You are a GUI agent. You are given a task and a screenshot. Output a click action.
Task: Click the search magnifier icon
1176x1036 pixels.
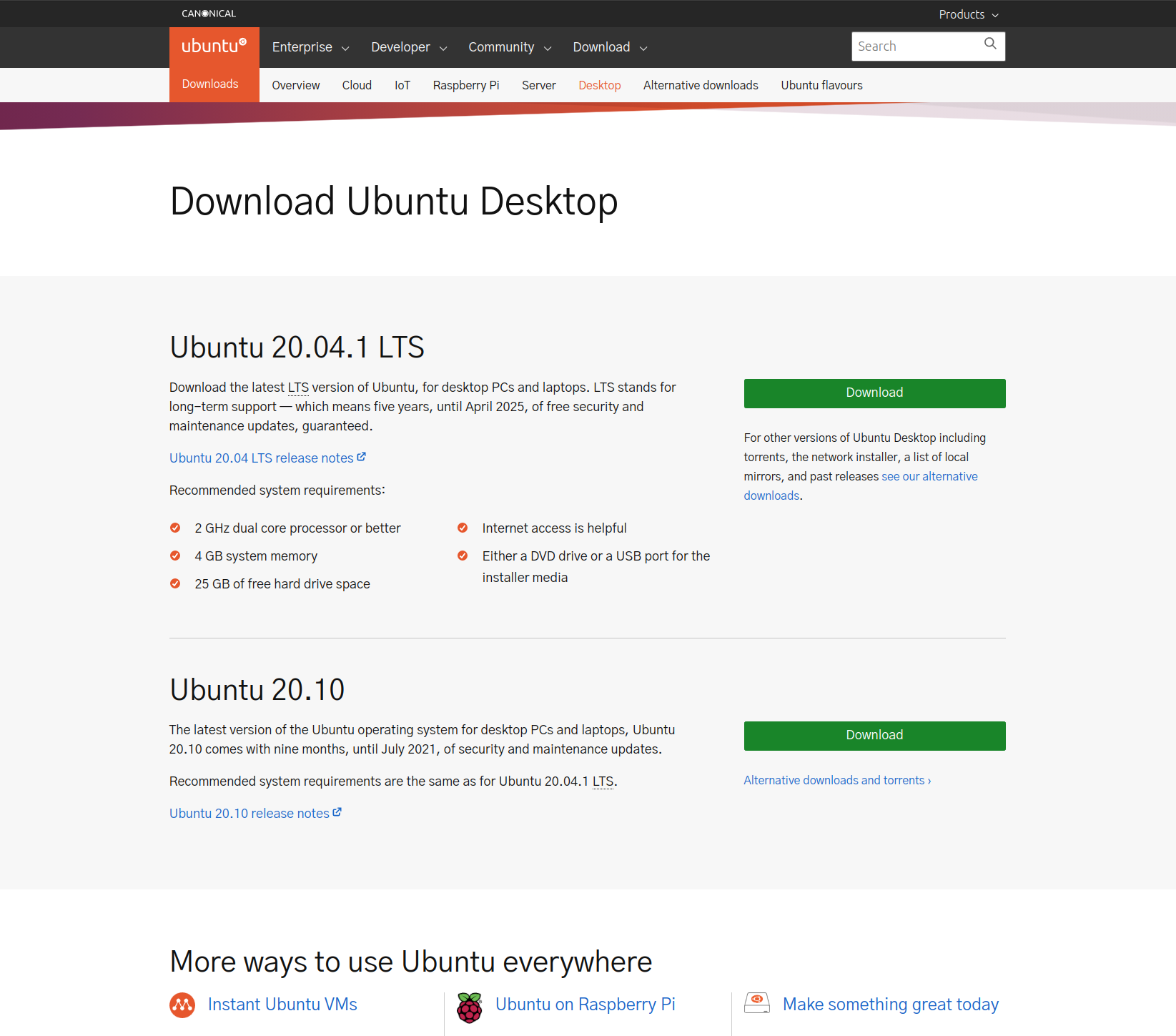(x=990, y=44)
